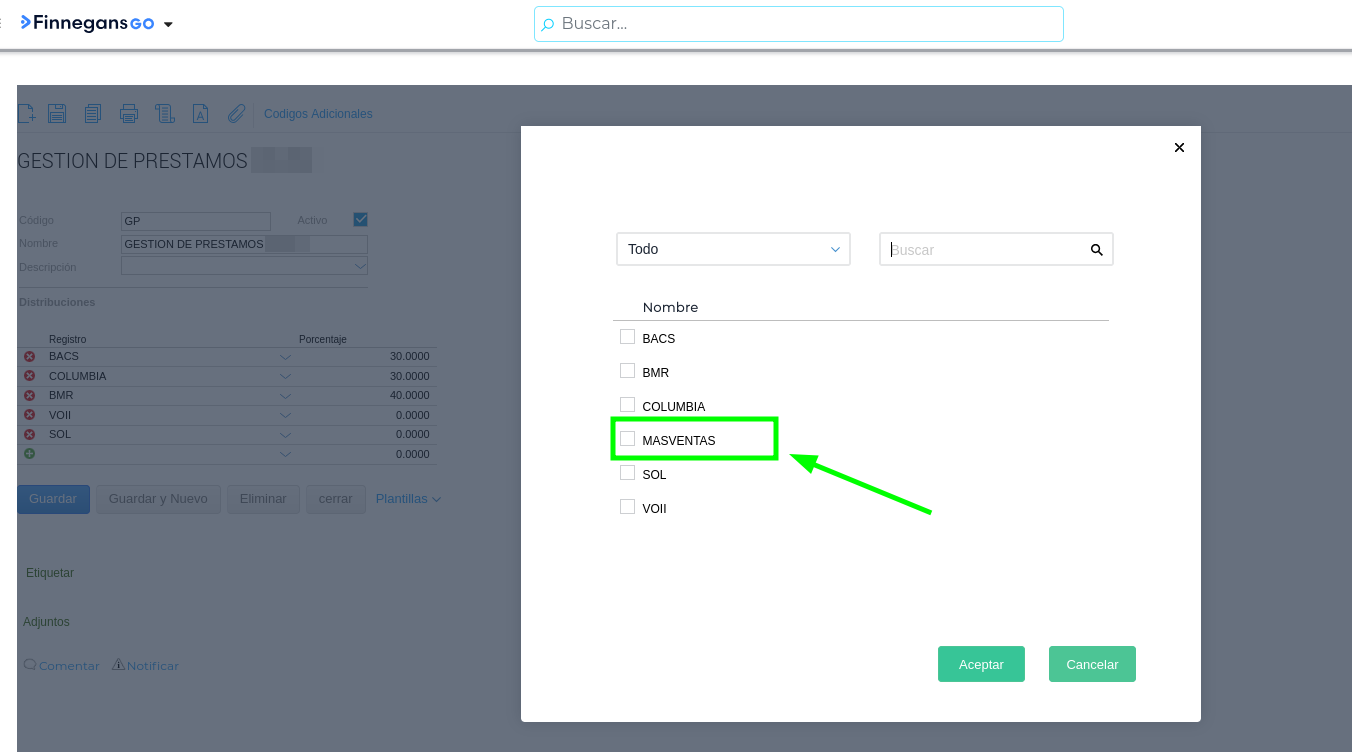Click the green add row icon
This screenshot has height=752, width=1352.
pyautogui.click(x=29, y=454)
